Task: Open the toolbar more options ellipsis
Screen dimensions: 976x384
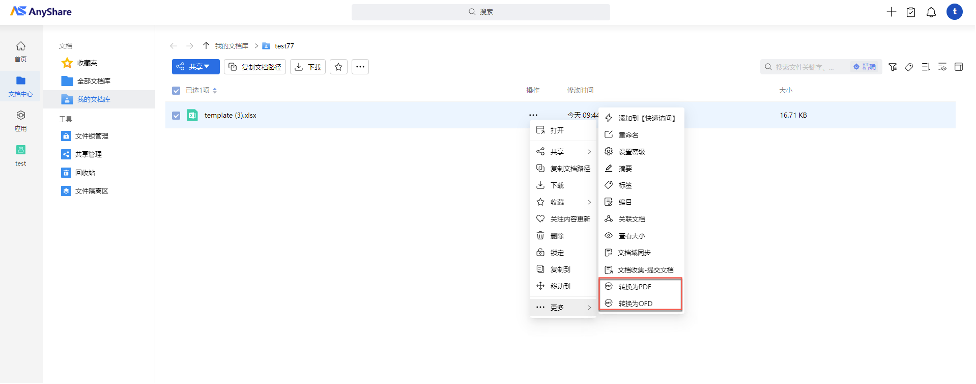Action: click(360, 67)
